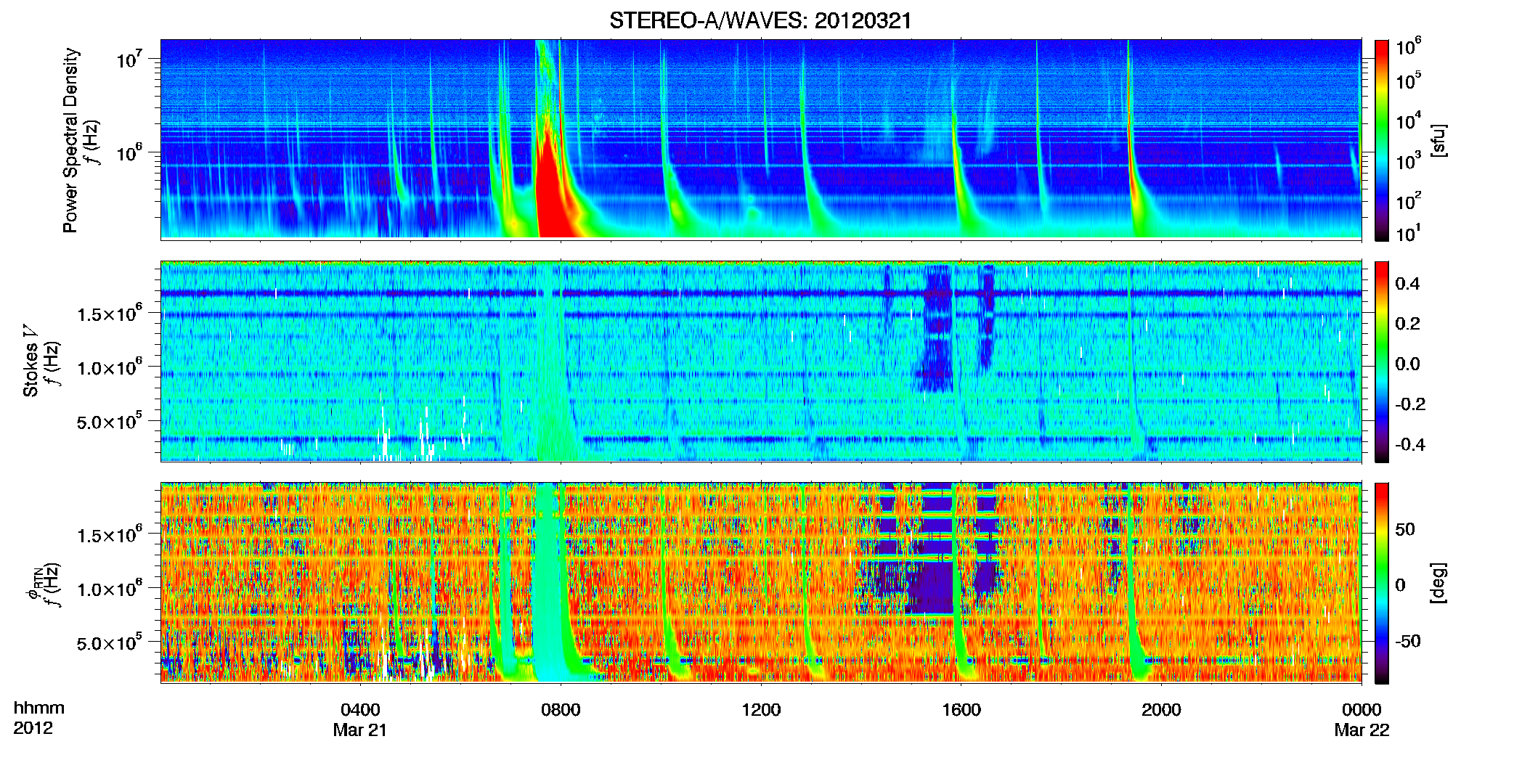
Task: Click the 0400 time axis label
Action: coord(360,710)
